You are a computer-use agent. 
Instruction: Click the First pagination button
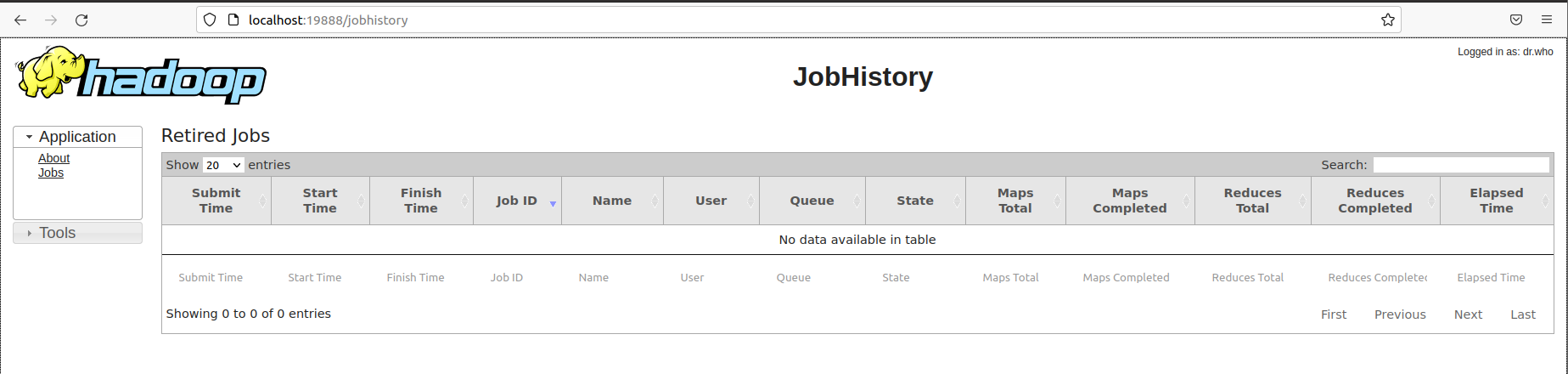(x=1334, y=314)
